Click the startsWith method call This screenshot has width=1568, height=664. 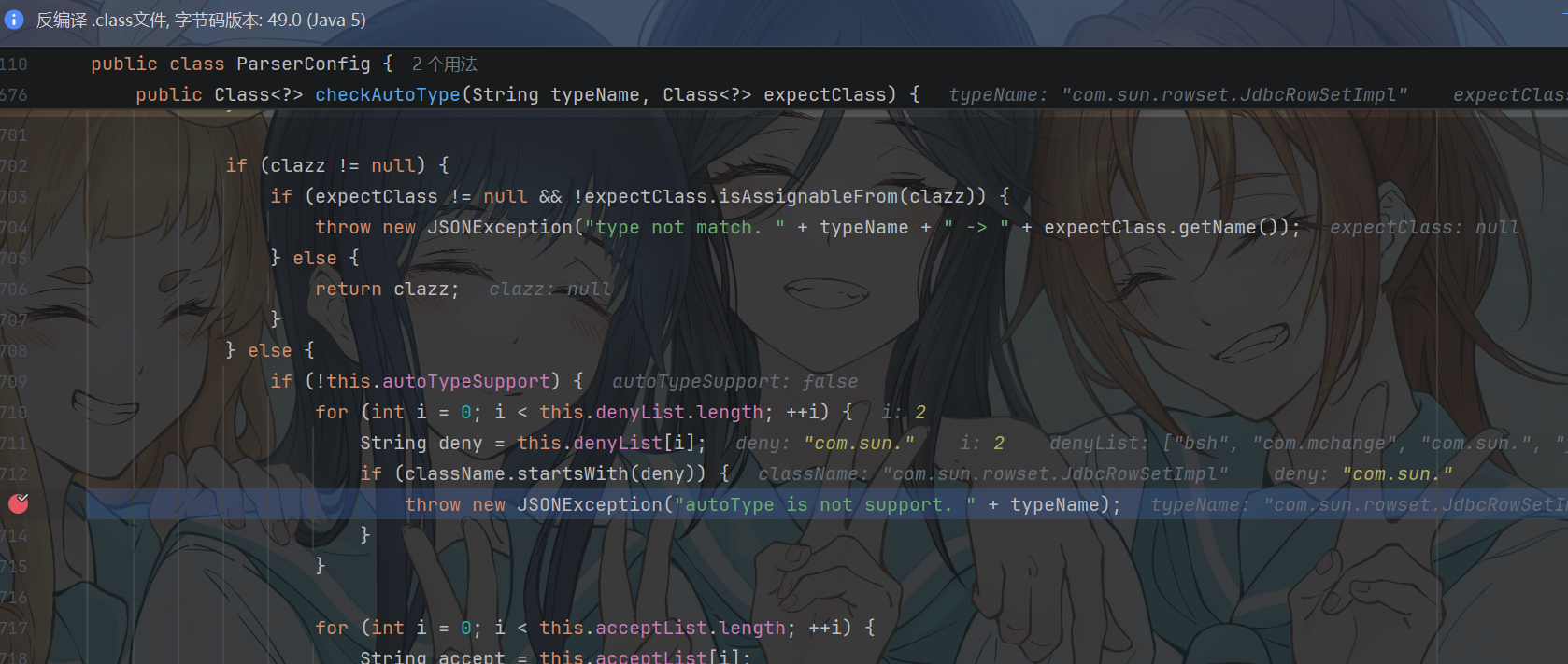pos(573,473)
